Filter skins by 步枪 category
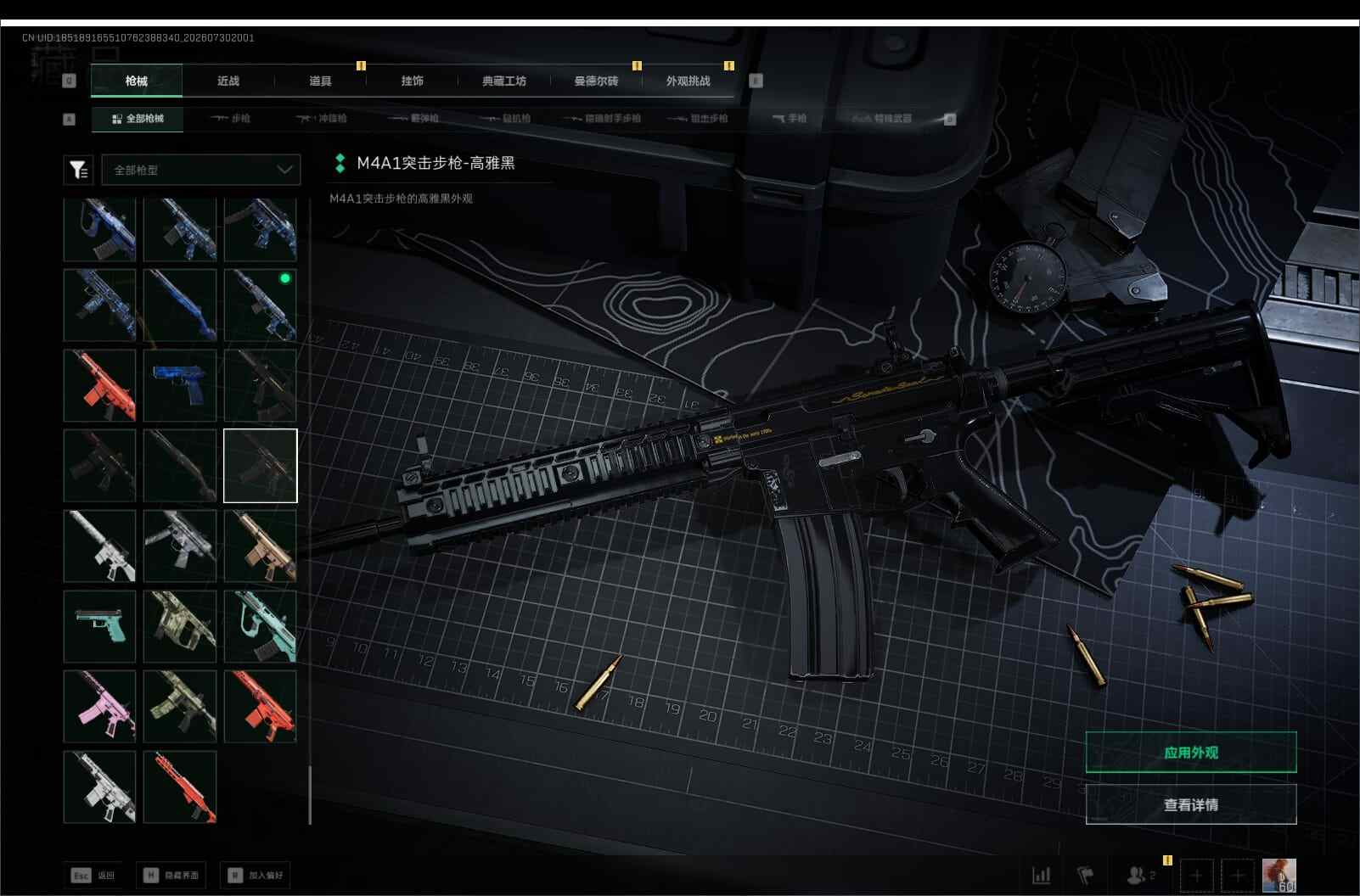Viewport: 1360px width, 896px height. (230, 119)
